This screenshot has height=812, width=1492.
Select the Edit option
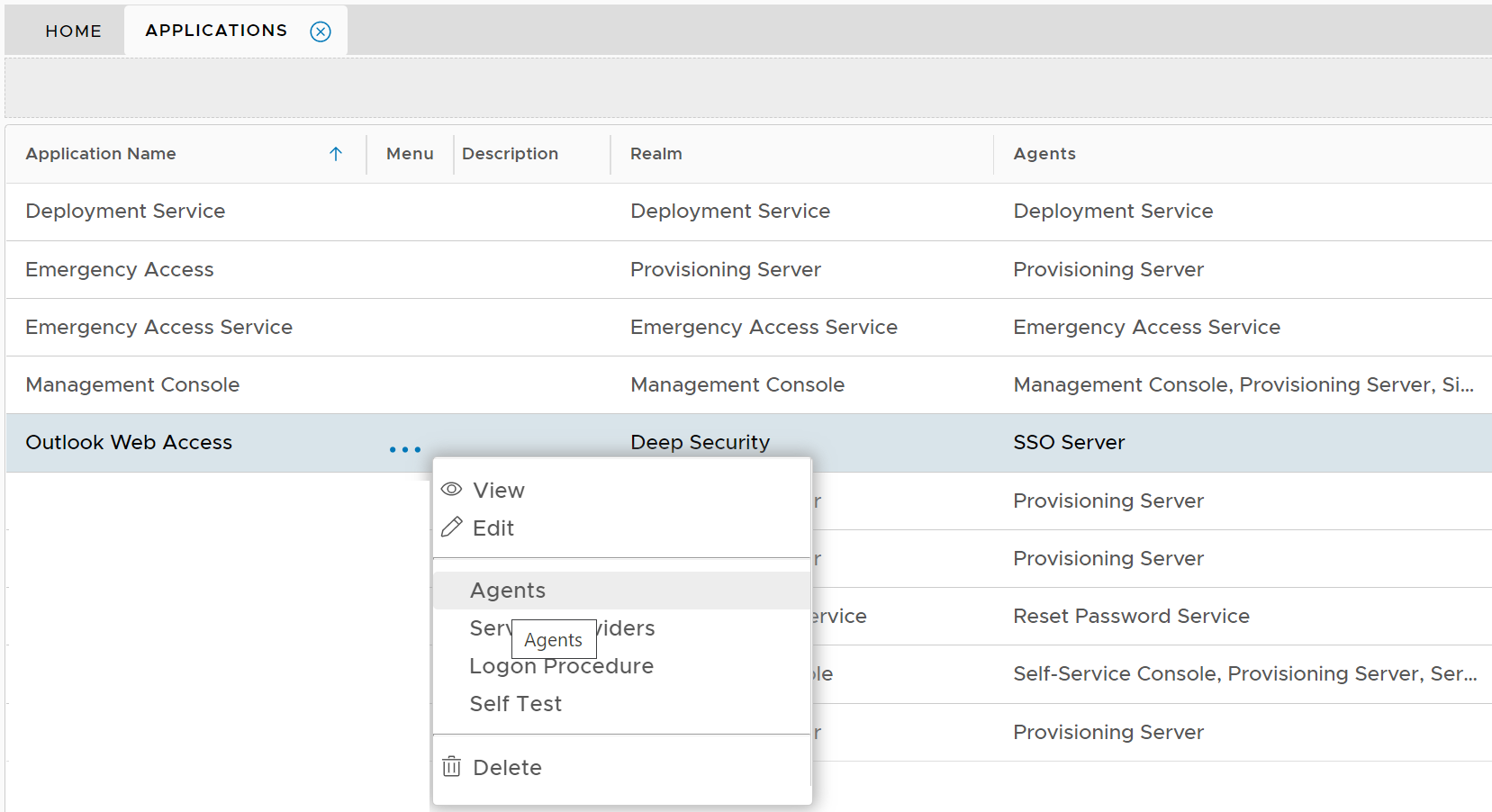click(x=492, y=528)
